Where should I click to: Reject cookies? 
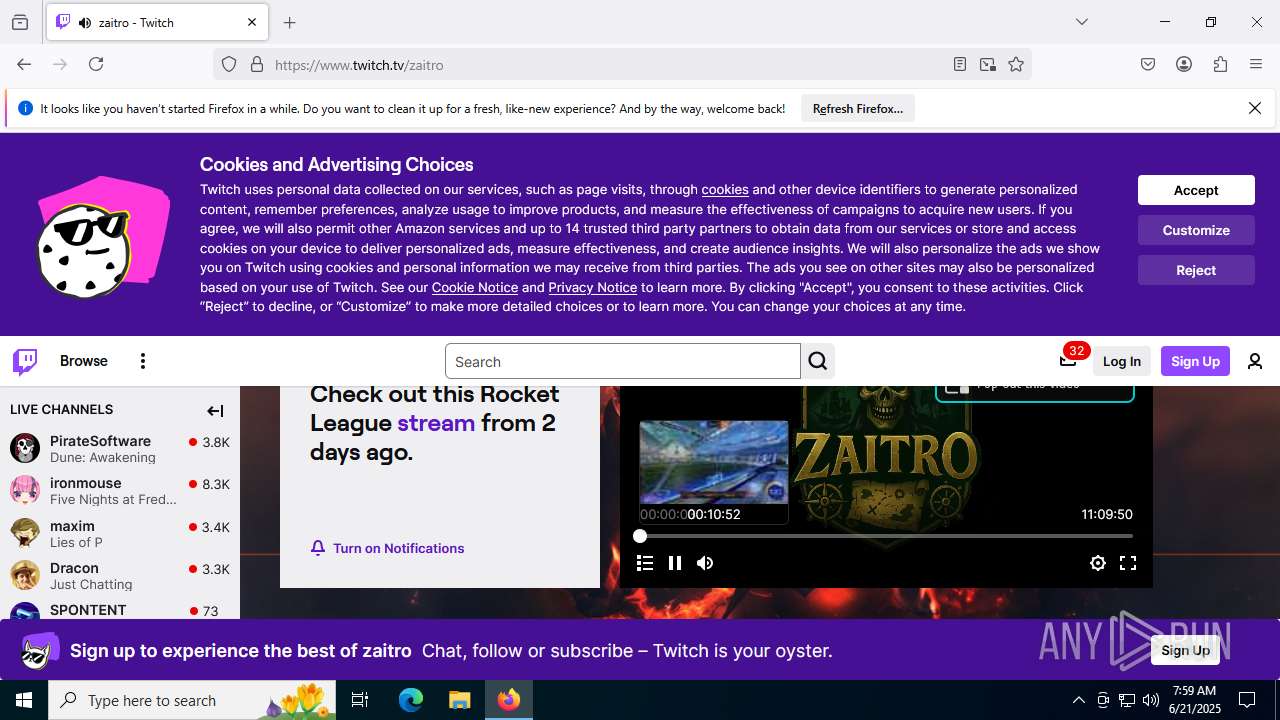pos(1196,270)
